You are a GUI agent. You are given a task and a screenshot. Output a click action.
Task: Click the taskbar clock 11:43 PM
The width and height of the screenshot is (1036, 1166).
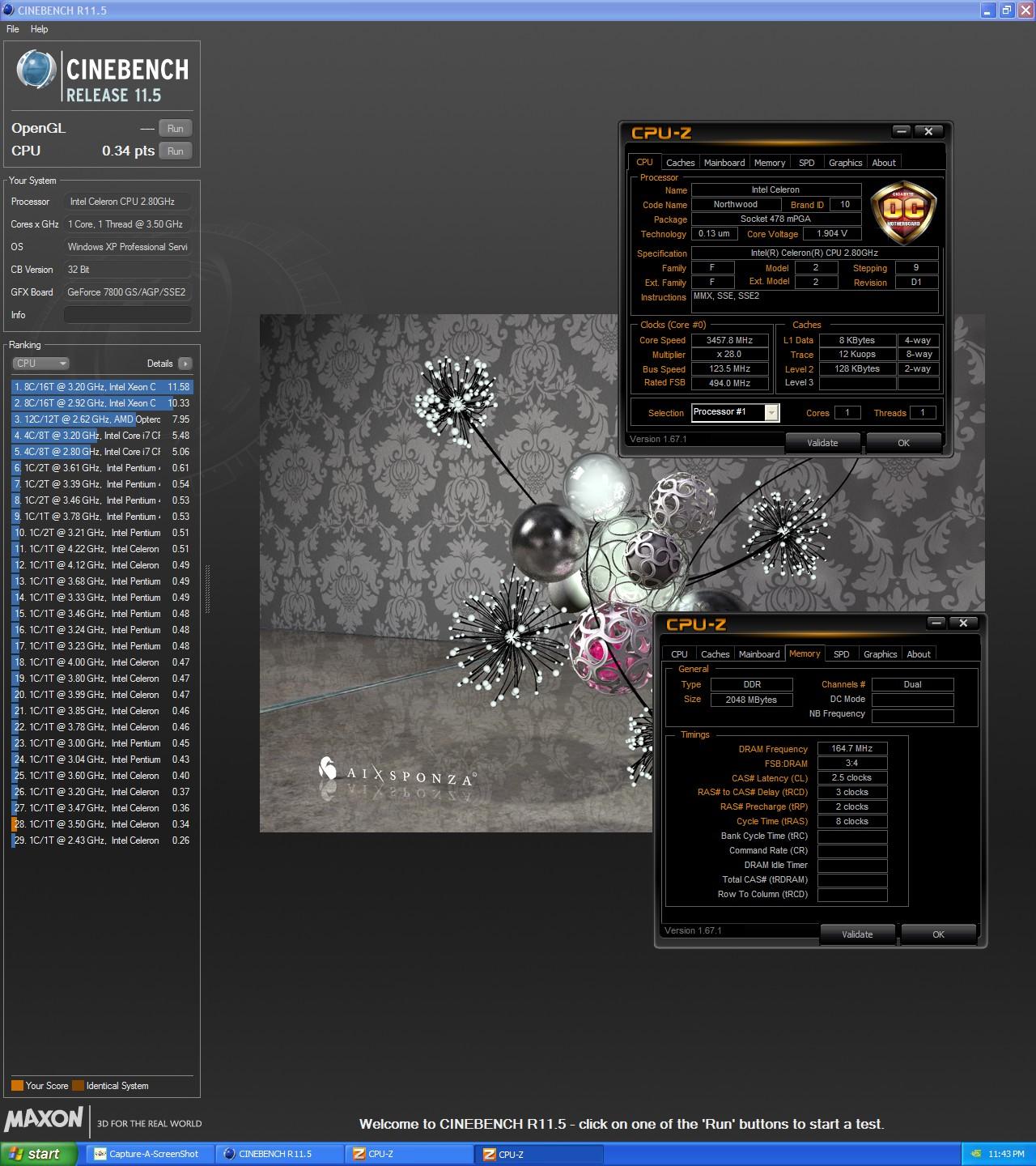[1007, 1154]
